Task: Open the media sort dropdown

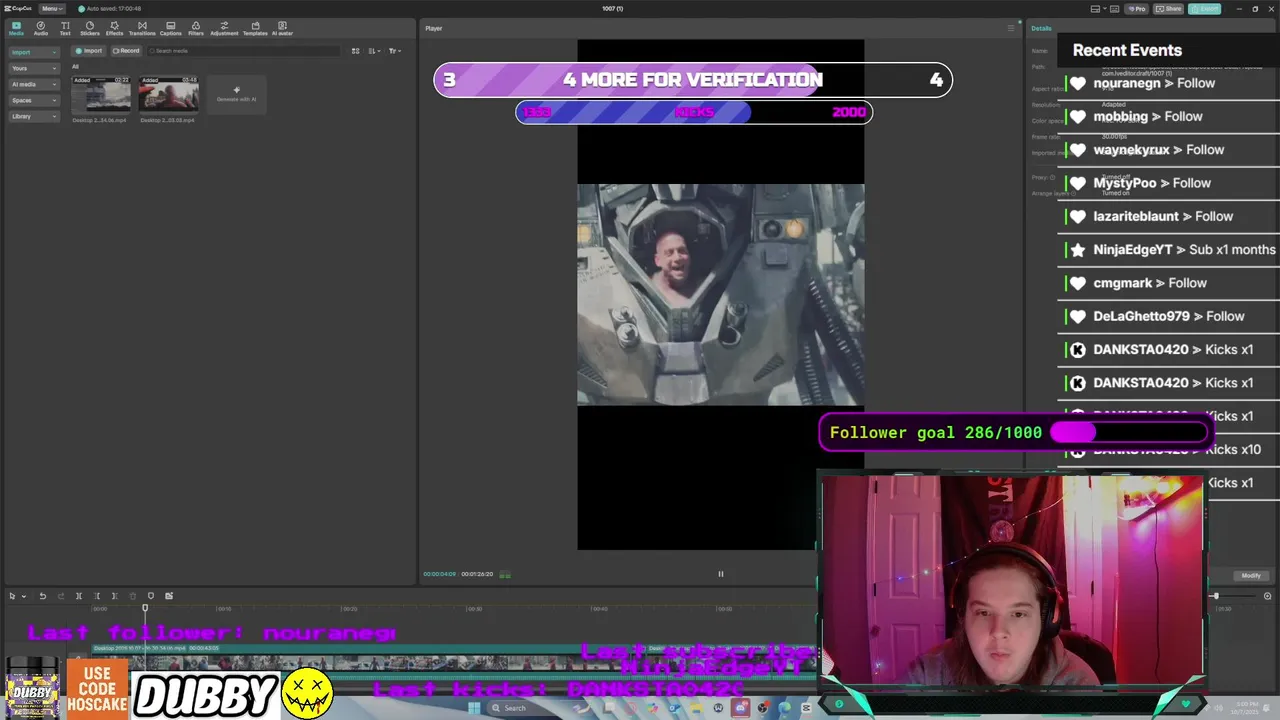Action: 374,51
